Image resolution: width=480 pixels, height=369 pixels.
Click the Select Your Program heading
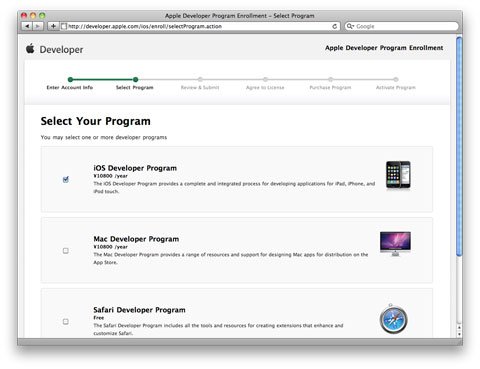[x=95, y=121]
